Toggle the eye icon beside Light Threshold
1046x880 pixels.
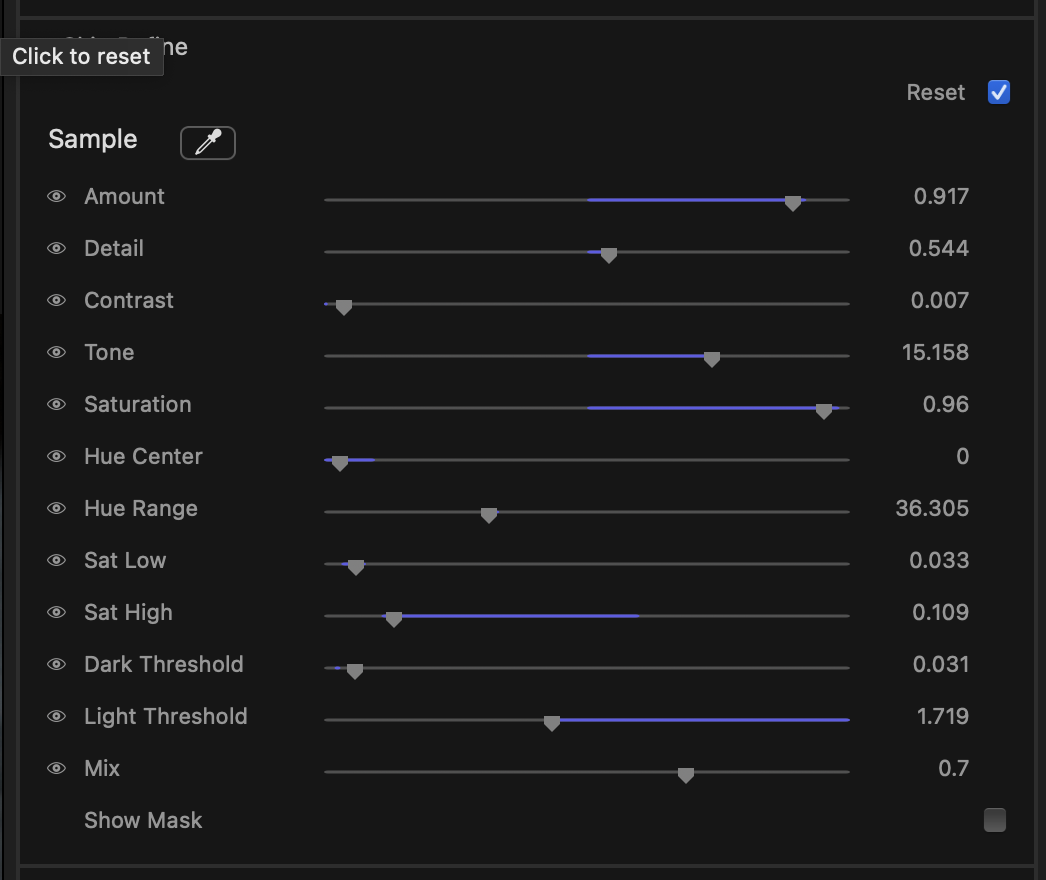tap(57, 717)
